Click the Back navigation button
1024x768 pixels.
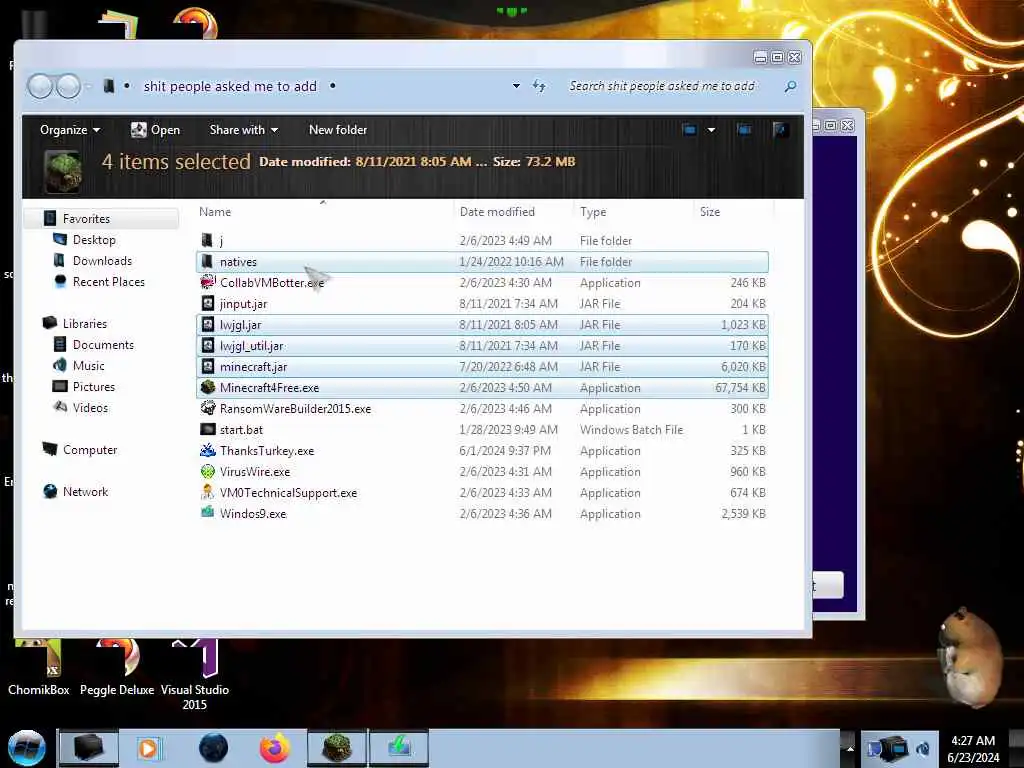pyautogui.click(x=40, y=86)
